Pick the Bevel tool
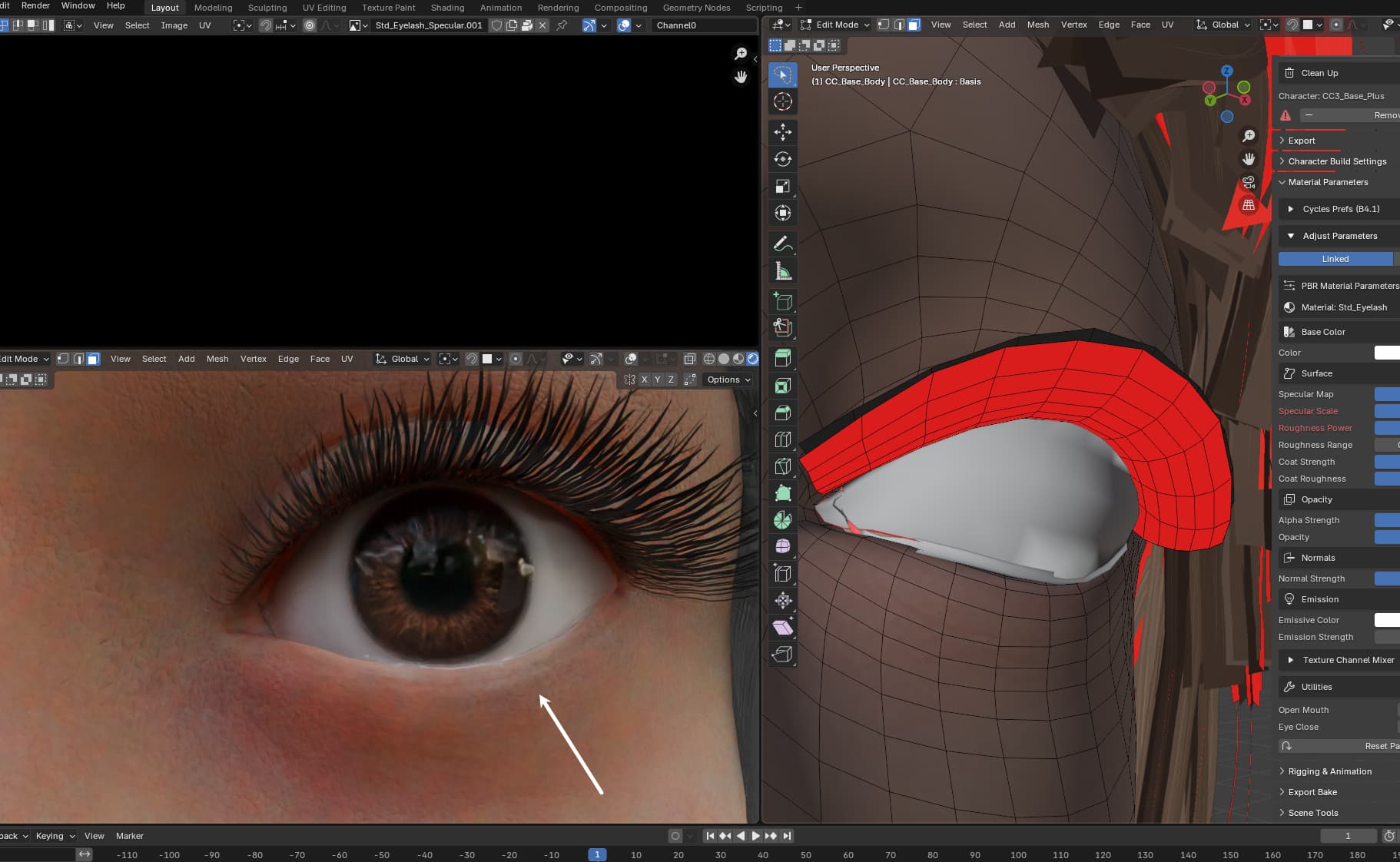Screen dimensions: 1400x862 point(782,413)
